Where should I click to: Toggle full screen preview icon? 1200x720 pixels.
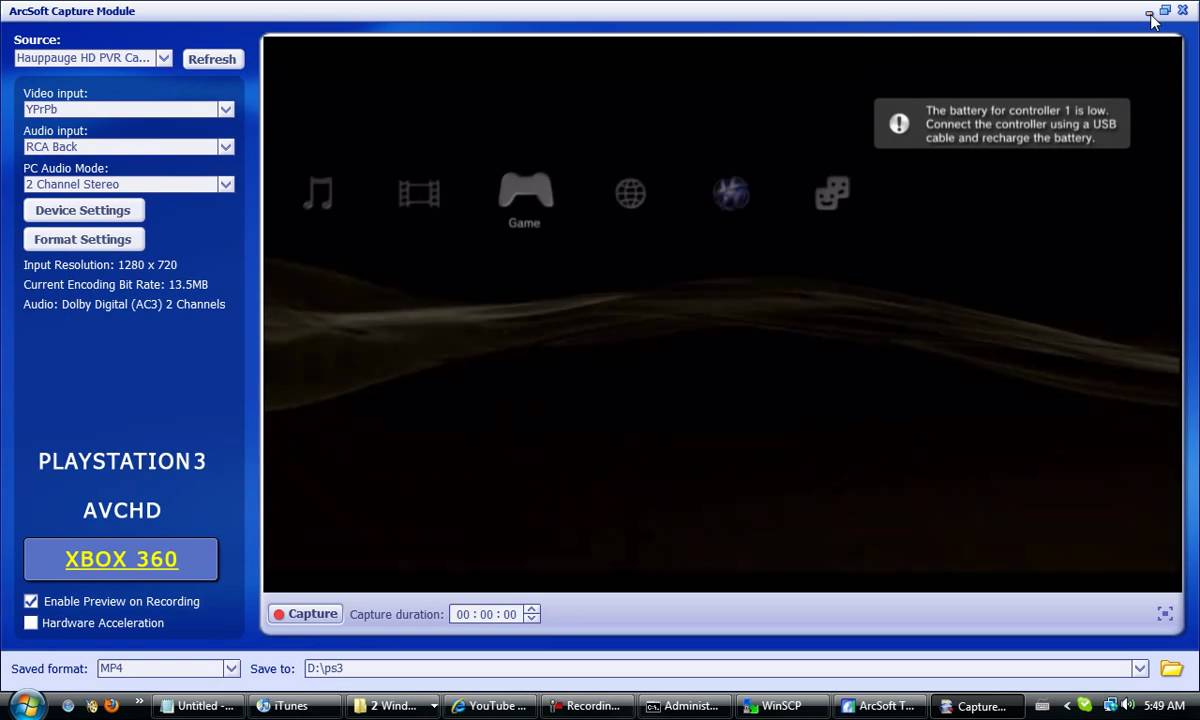1165,614
